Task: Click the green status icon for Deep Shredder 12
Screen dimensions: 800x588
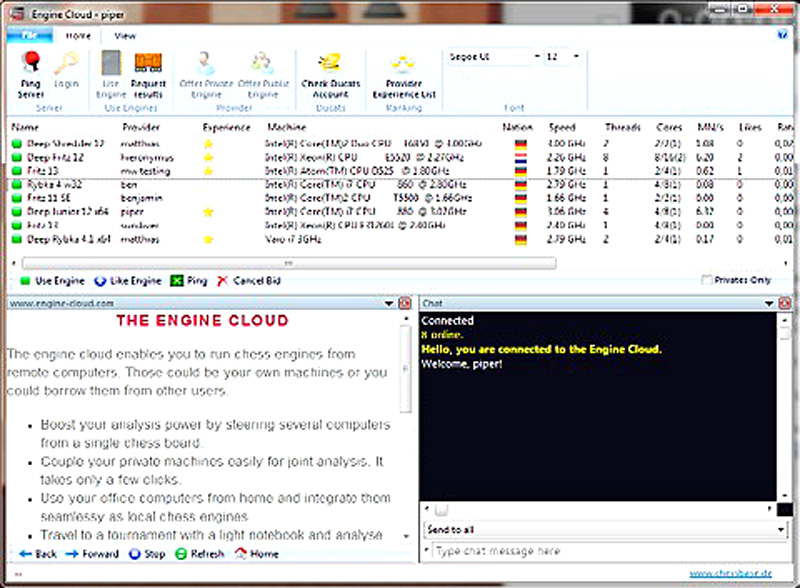Action: tap(17, 144)
